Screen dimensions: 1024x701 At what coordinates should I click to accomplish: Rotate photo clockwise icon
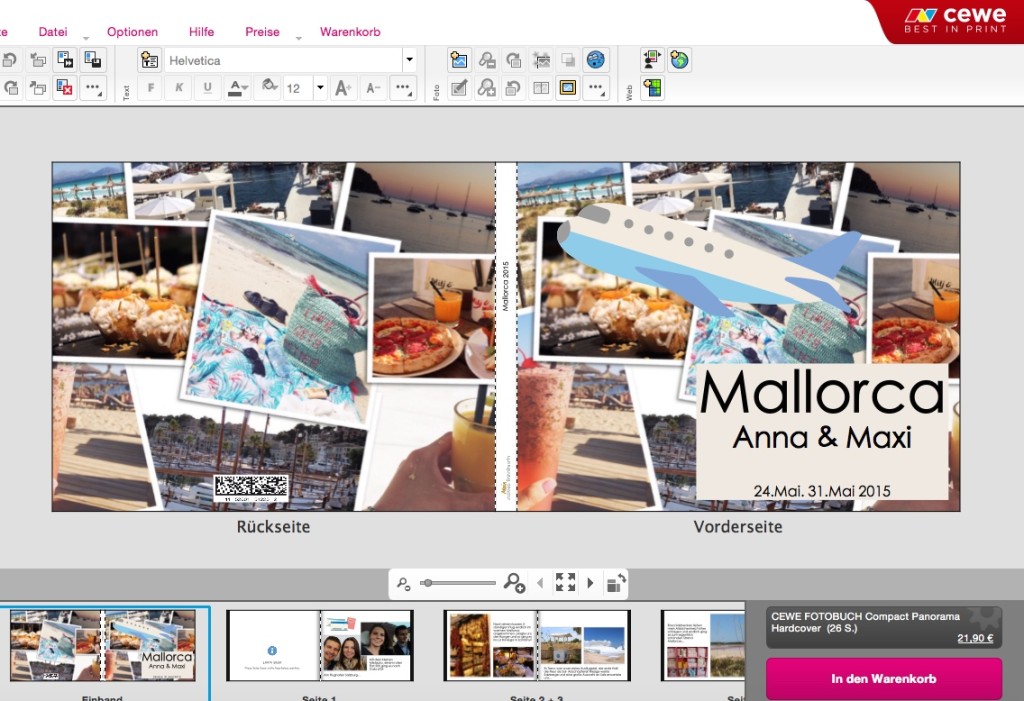pyautogui.click(x=514, y=60)
